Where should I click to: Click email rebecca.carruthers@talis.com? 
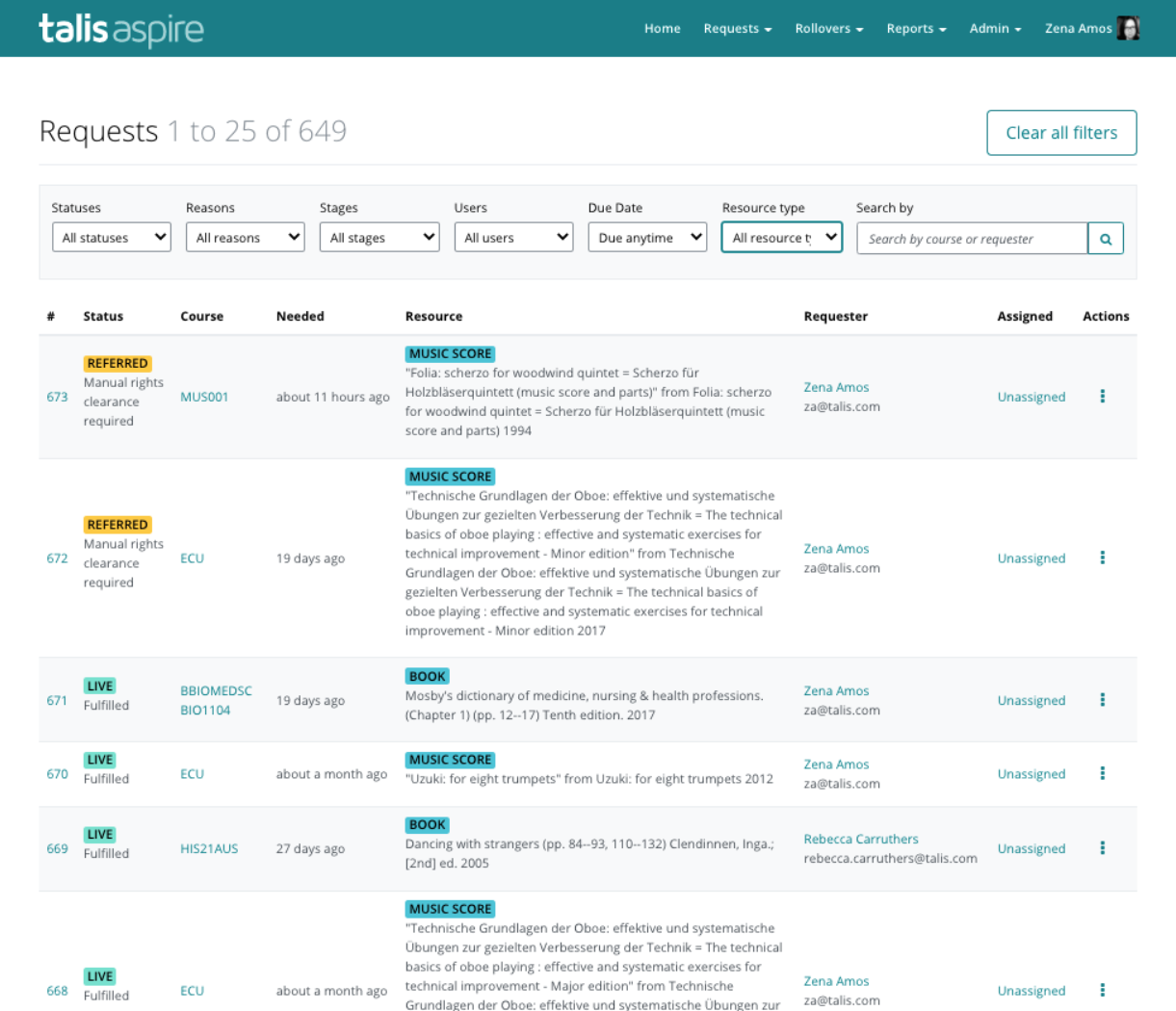tap(891, 858)
